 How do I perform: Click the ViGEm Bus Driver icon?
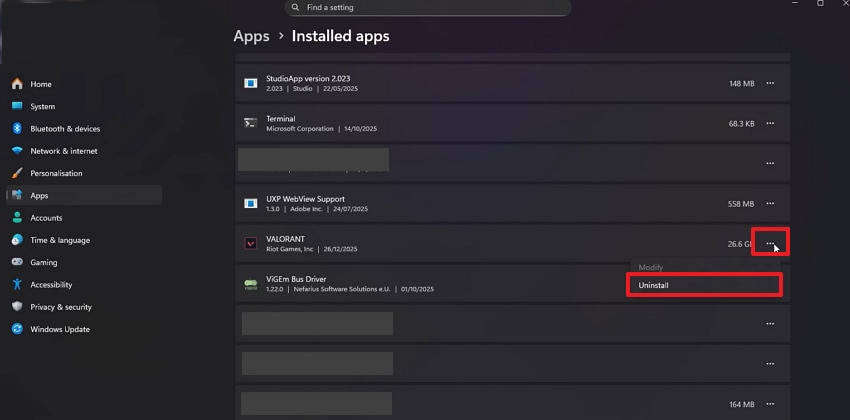[250, 283]
